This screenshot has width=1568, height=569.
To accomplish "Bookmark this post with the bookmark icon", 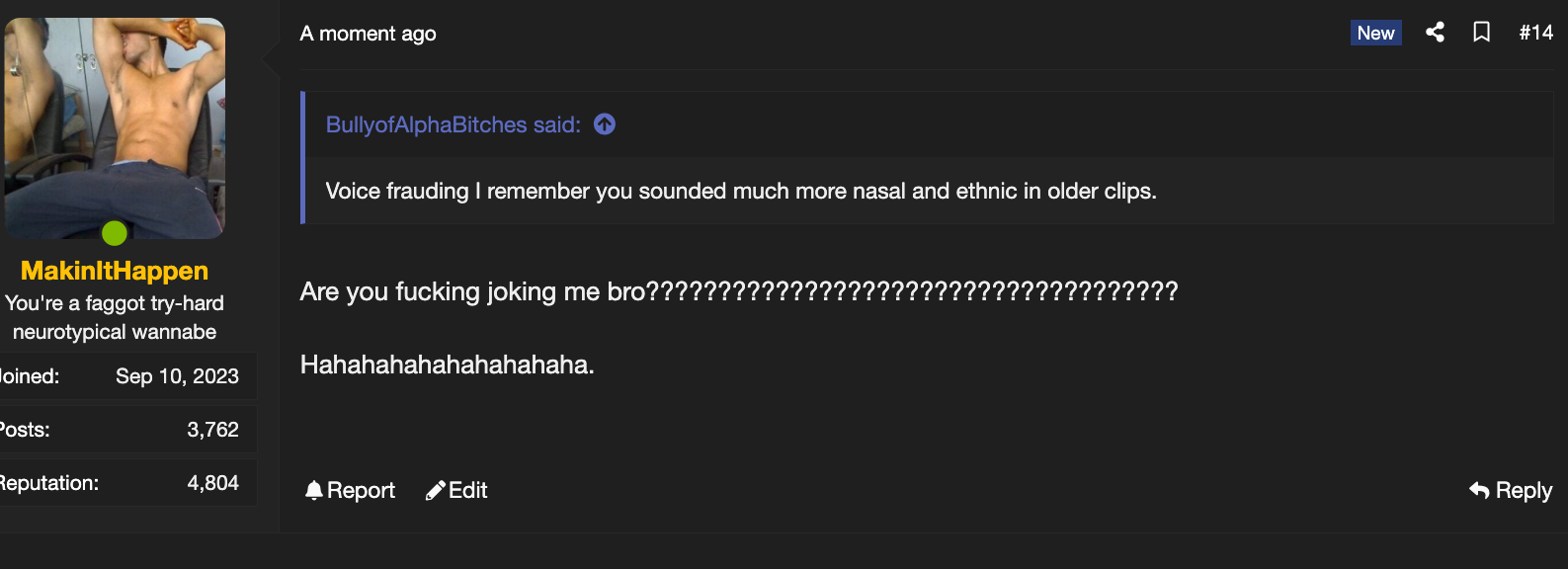I will pos(1481,33).
